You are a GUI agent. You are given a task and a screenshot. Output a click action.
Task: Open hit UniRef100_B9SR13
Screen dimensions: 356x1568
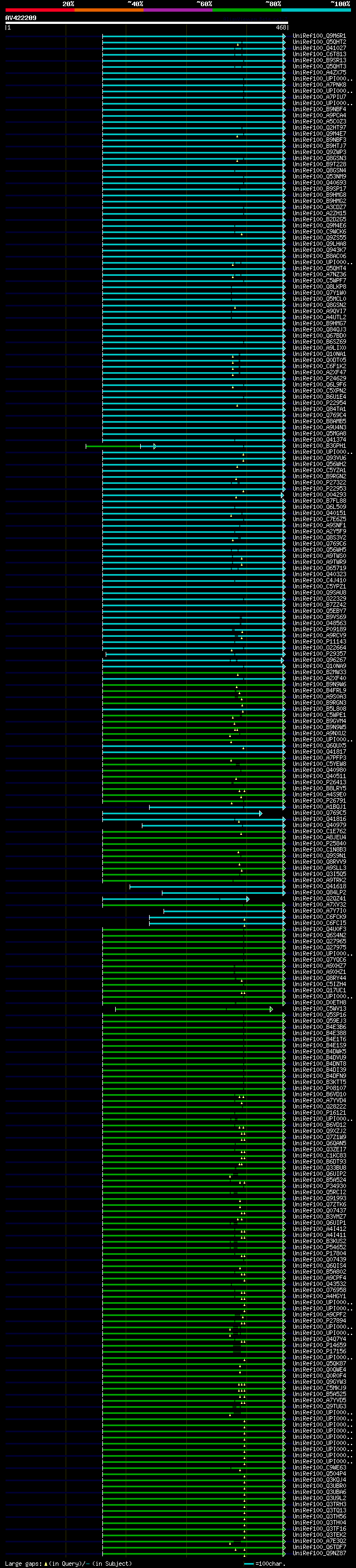[x=319, y=60]
